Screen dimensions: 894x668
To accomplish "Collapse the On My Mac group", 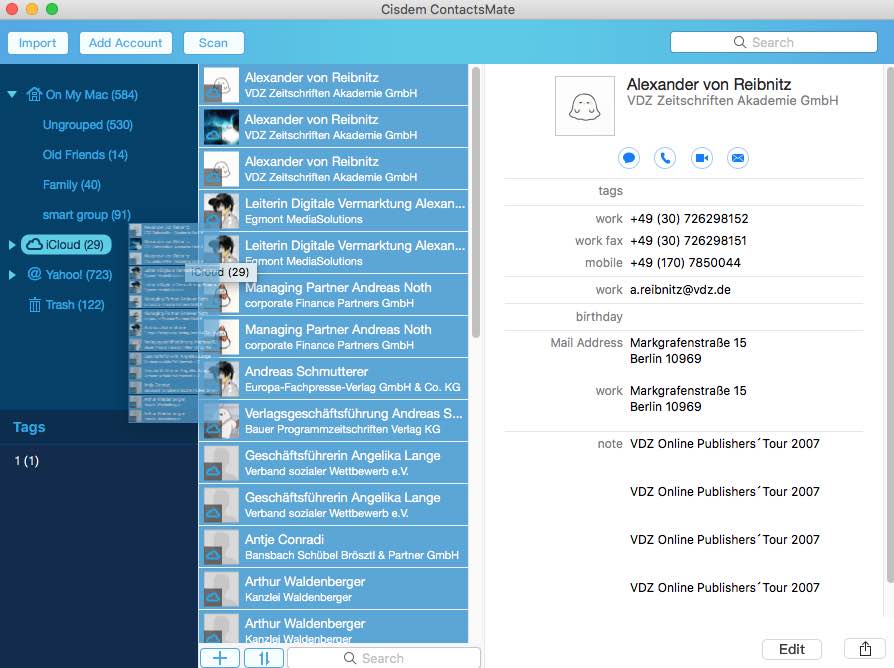I will coord(12,95).
